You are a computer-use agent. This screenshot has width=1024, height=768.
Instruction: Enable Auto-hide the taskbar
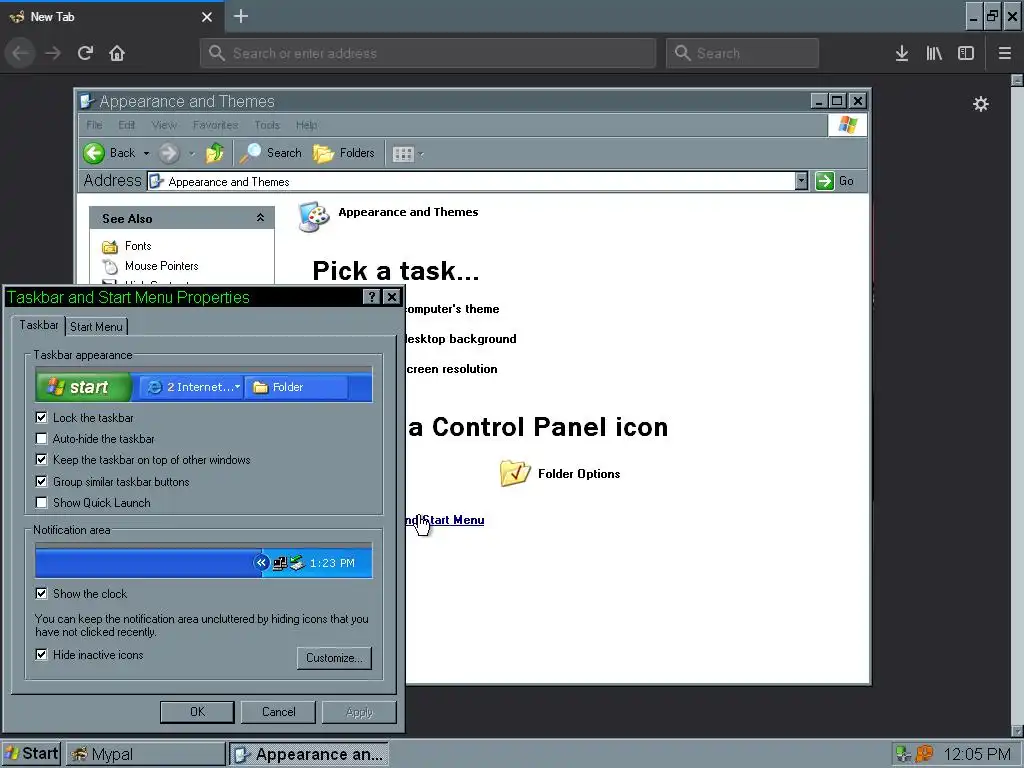(x=41, y=439)
